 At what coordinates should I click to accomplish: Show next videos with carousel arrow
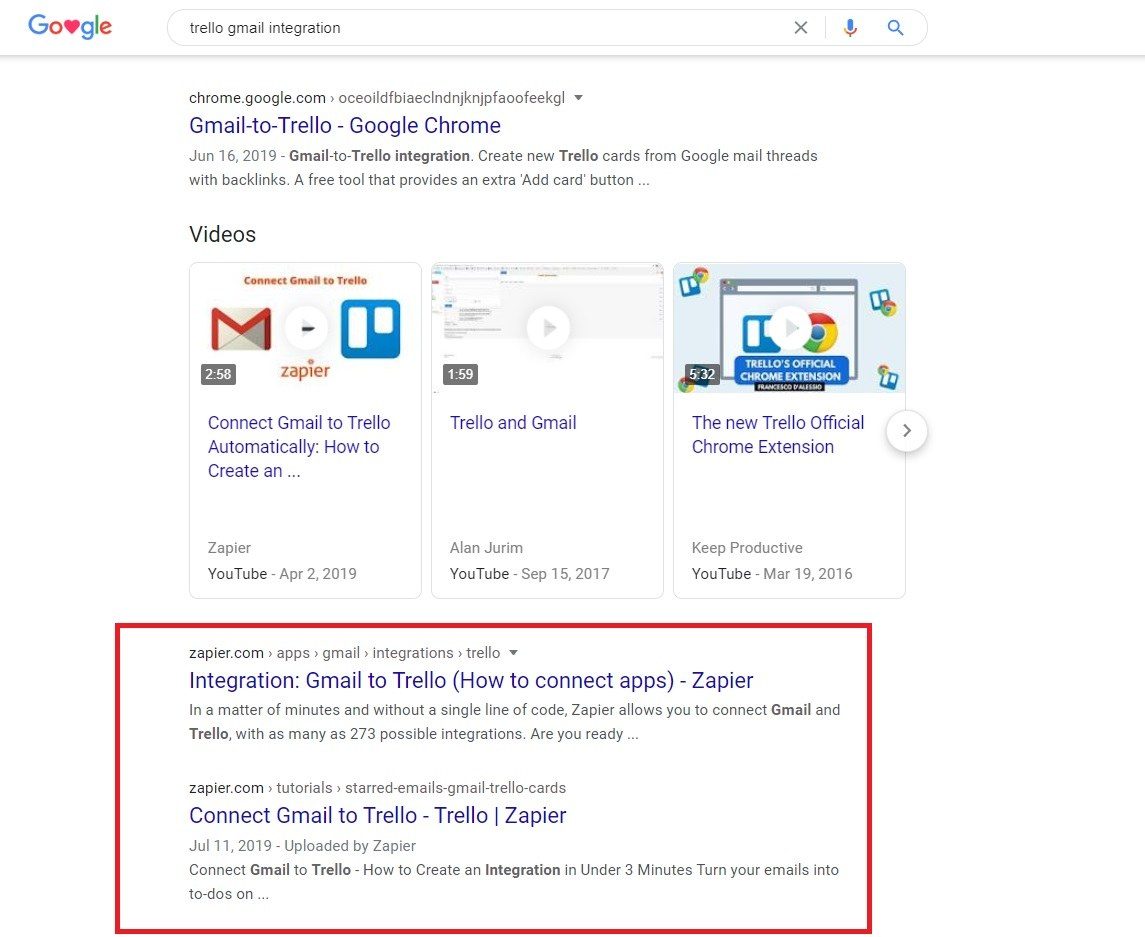[907, 431]
